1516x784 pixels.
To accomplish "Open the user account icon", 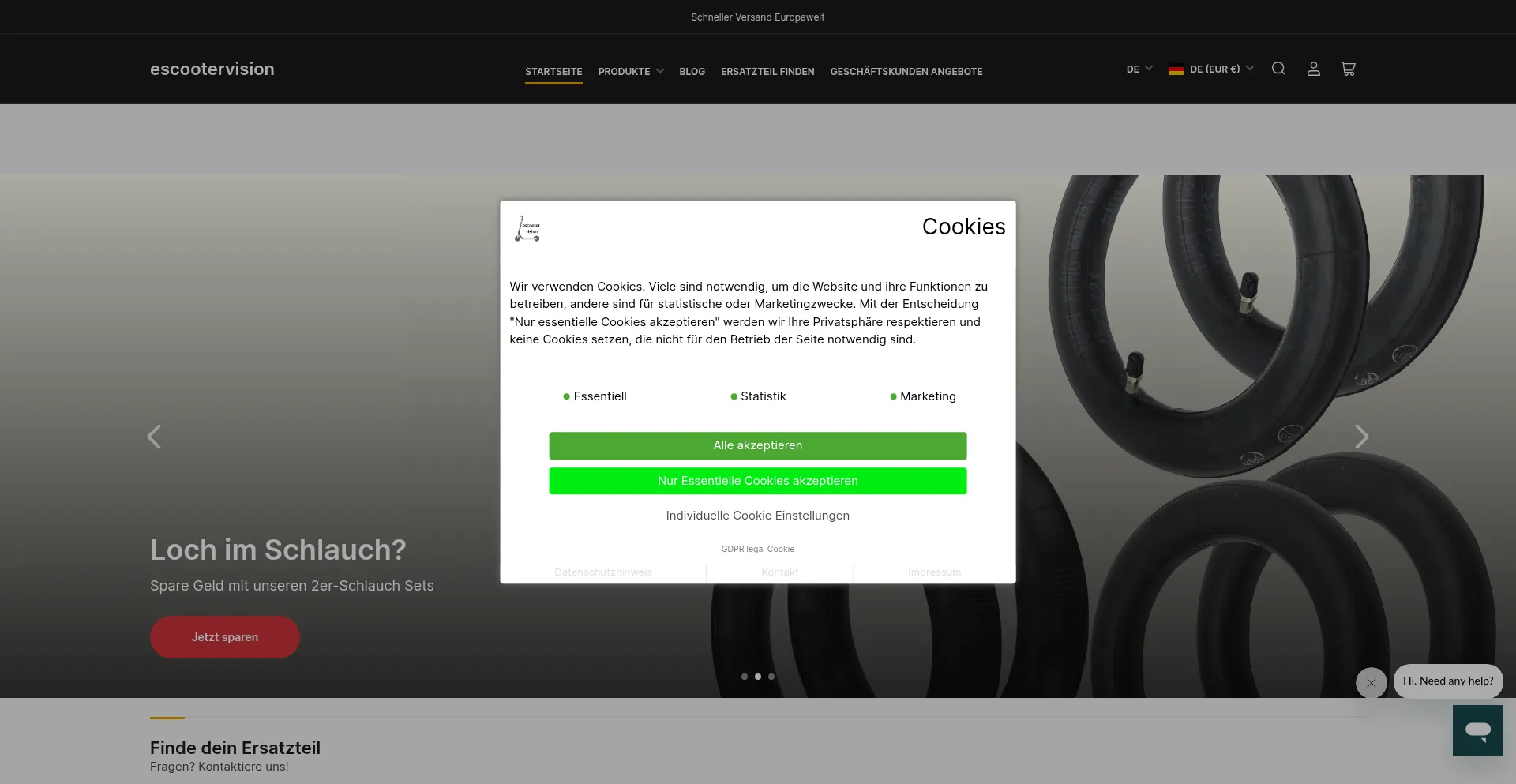I will tap(1313, 69).
